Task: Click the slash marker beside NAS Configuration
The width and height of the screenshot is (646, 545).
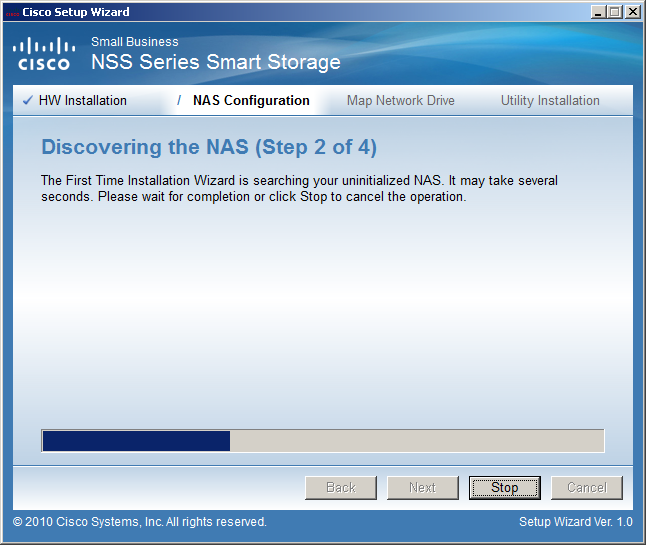Action: (x=179, y=100)
